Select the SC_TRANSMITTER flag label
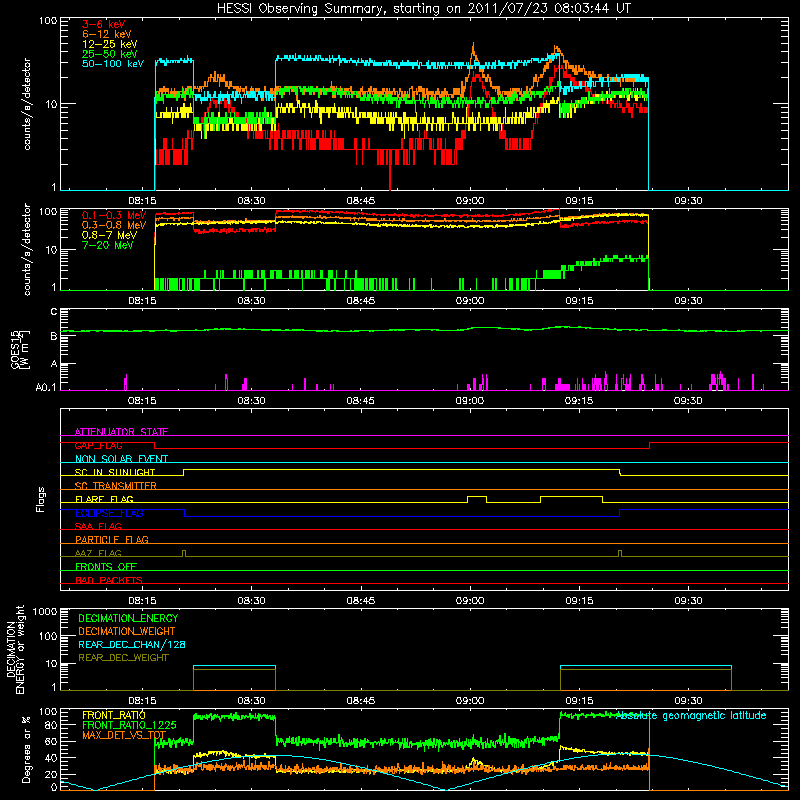The height and width of the screenshot is (800, 800). click(x=116, y=486)
